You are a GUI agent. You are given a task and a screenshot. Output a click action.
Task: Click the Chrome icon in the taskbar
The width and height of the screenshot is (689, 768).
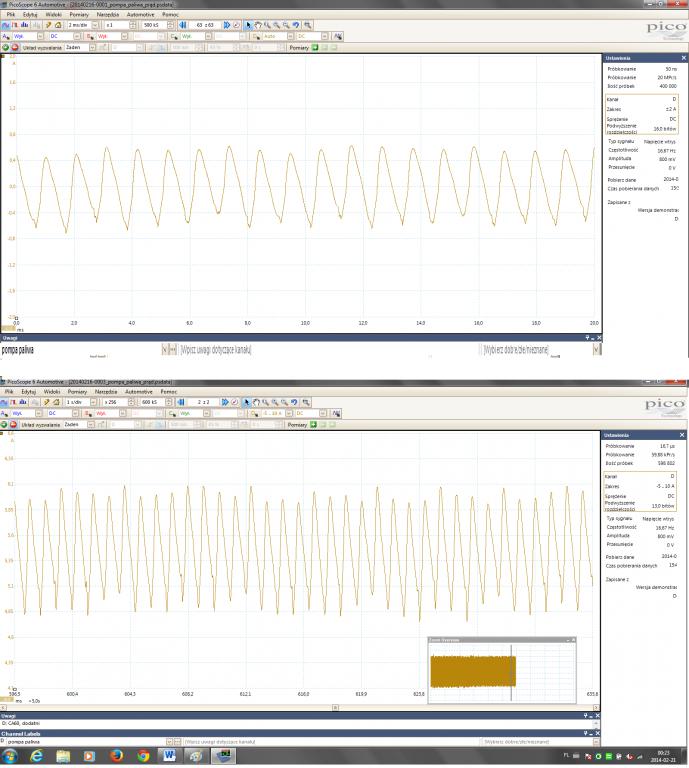[141, 756]
